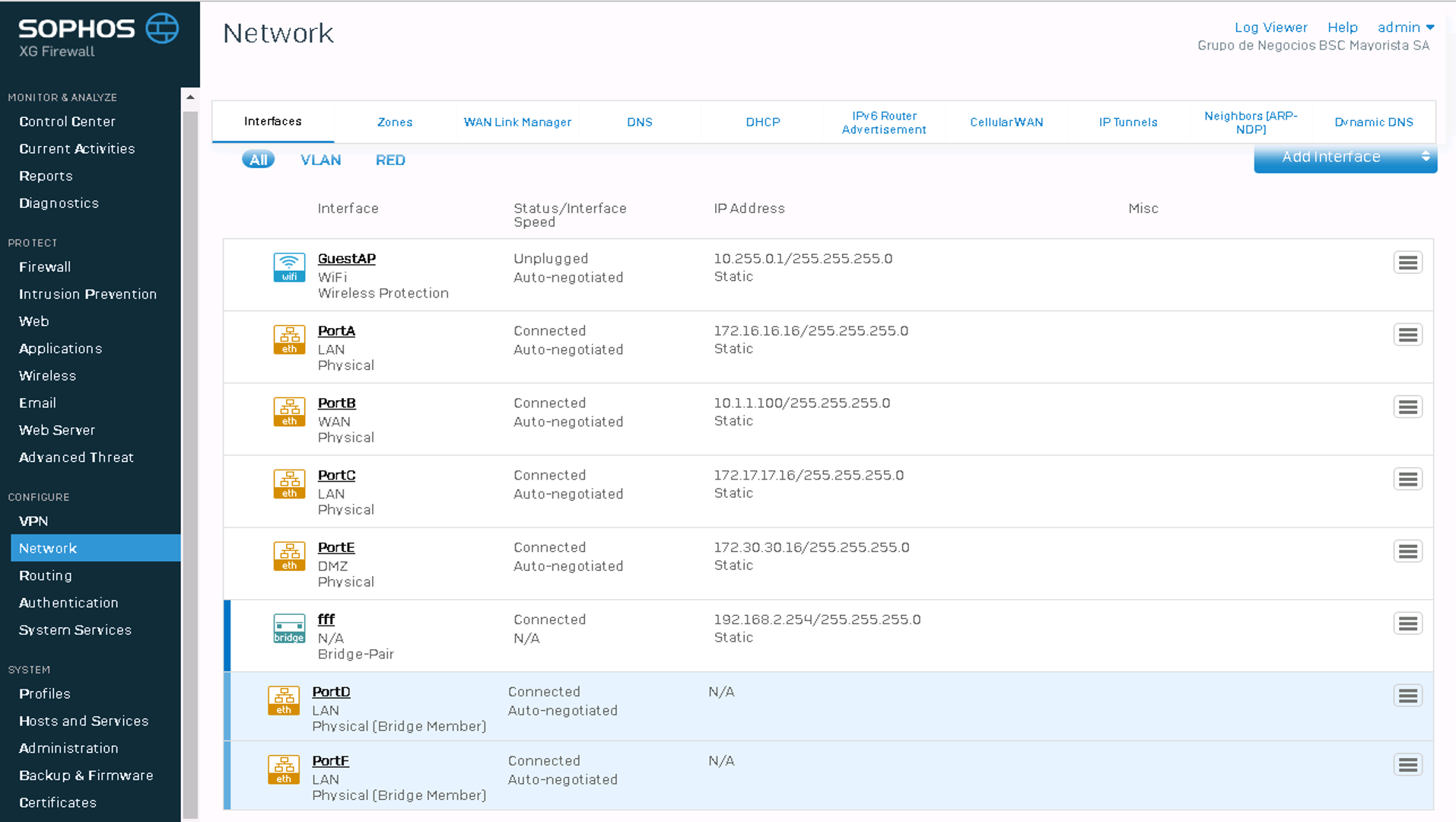The height and width of the screenshot is (822, 1456).
Task: Open System Services in sidebar
Action: [x=75, y=630]
